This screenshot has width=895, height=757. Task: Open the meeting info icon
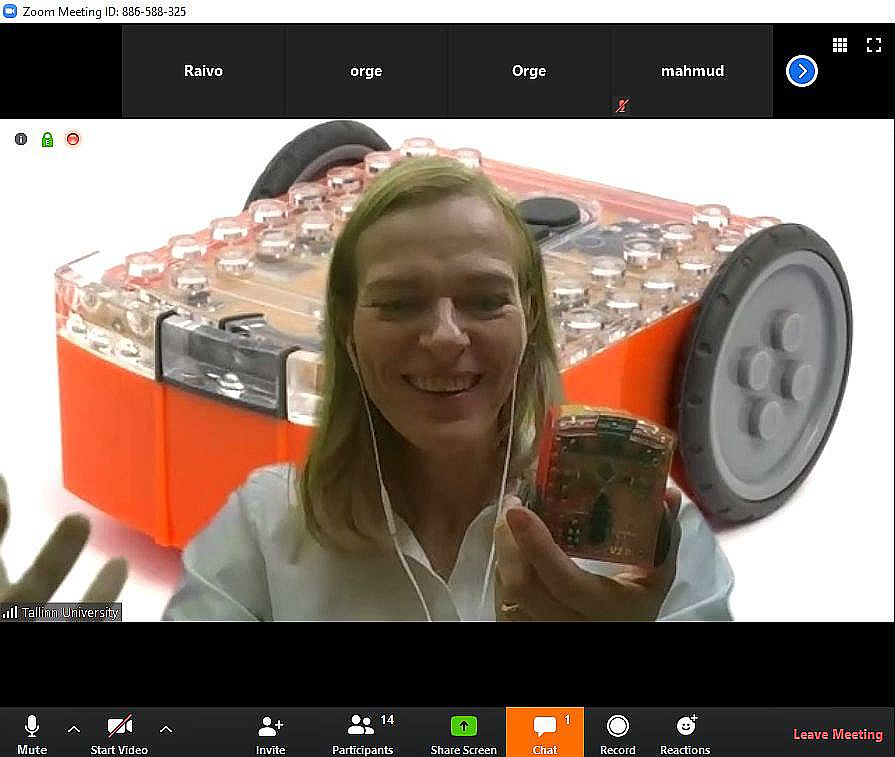20,139
